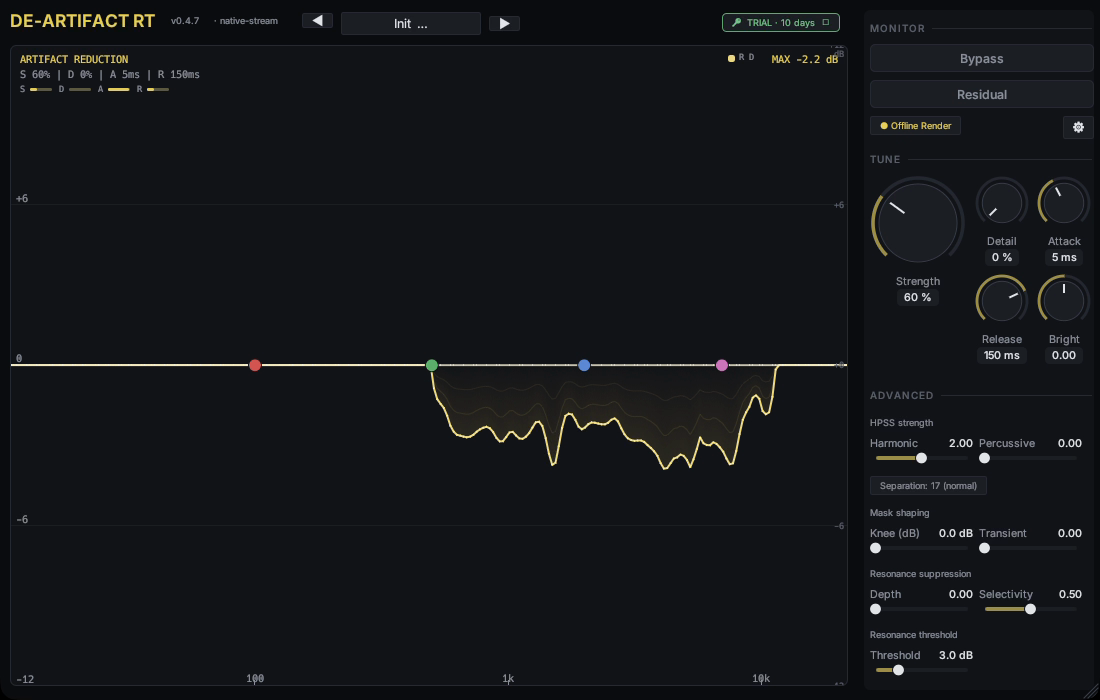1100x700 pixels.
Task: Click the resonance Threshold slider handle
Action: 898,670
